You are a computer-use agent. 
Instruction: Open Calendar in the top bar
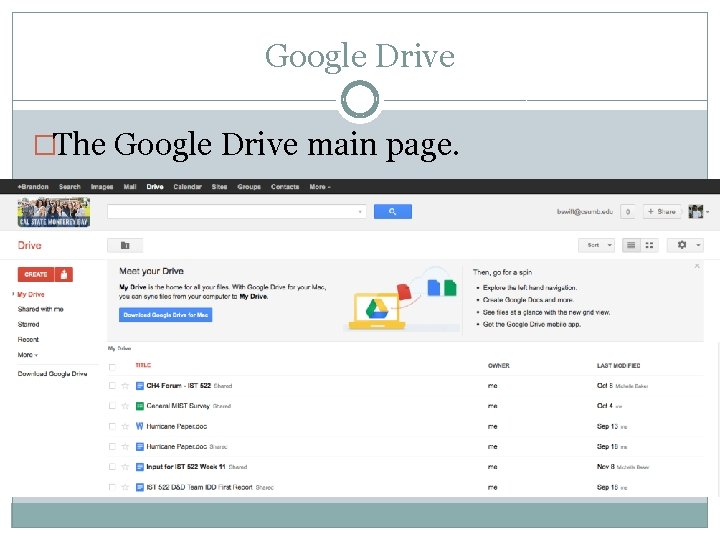pyautogui.click(x=187, y=187)
